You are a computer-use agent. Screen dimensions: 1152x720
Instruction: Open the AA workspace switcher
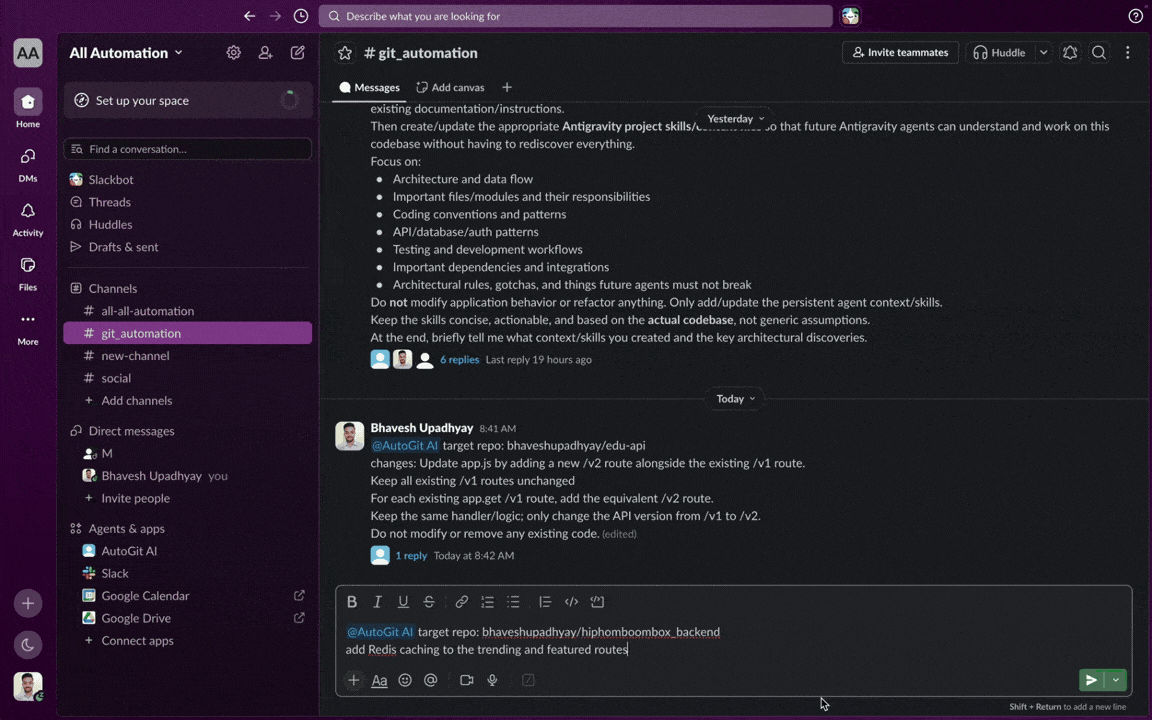tap(28, 53)
